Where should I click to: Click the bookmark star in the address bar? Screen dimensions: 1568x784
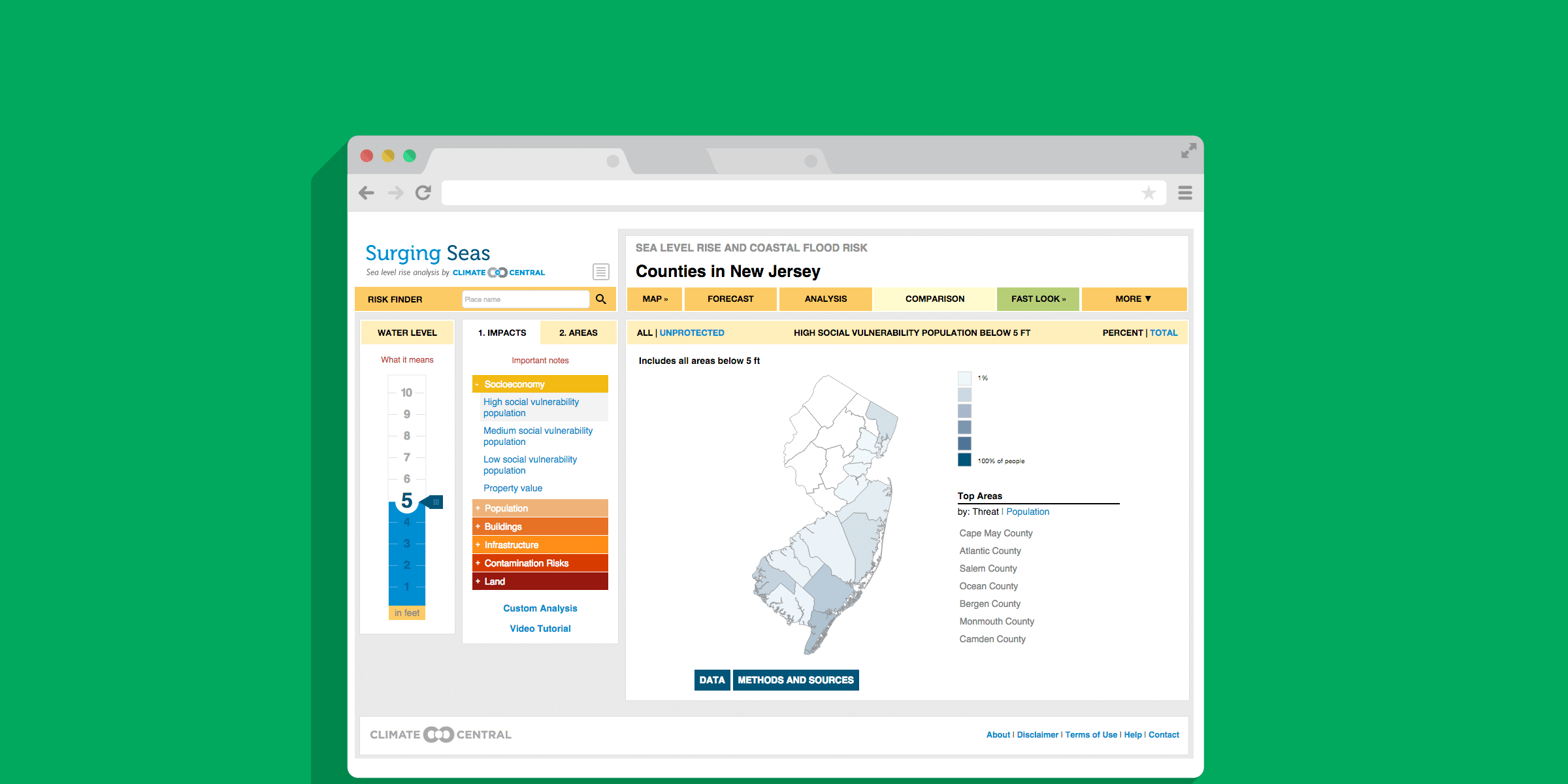(1149, 193)
